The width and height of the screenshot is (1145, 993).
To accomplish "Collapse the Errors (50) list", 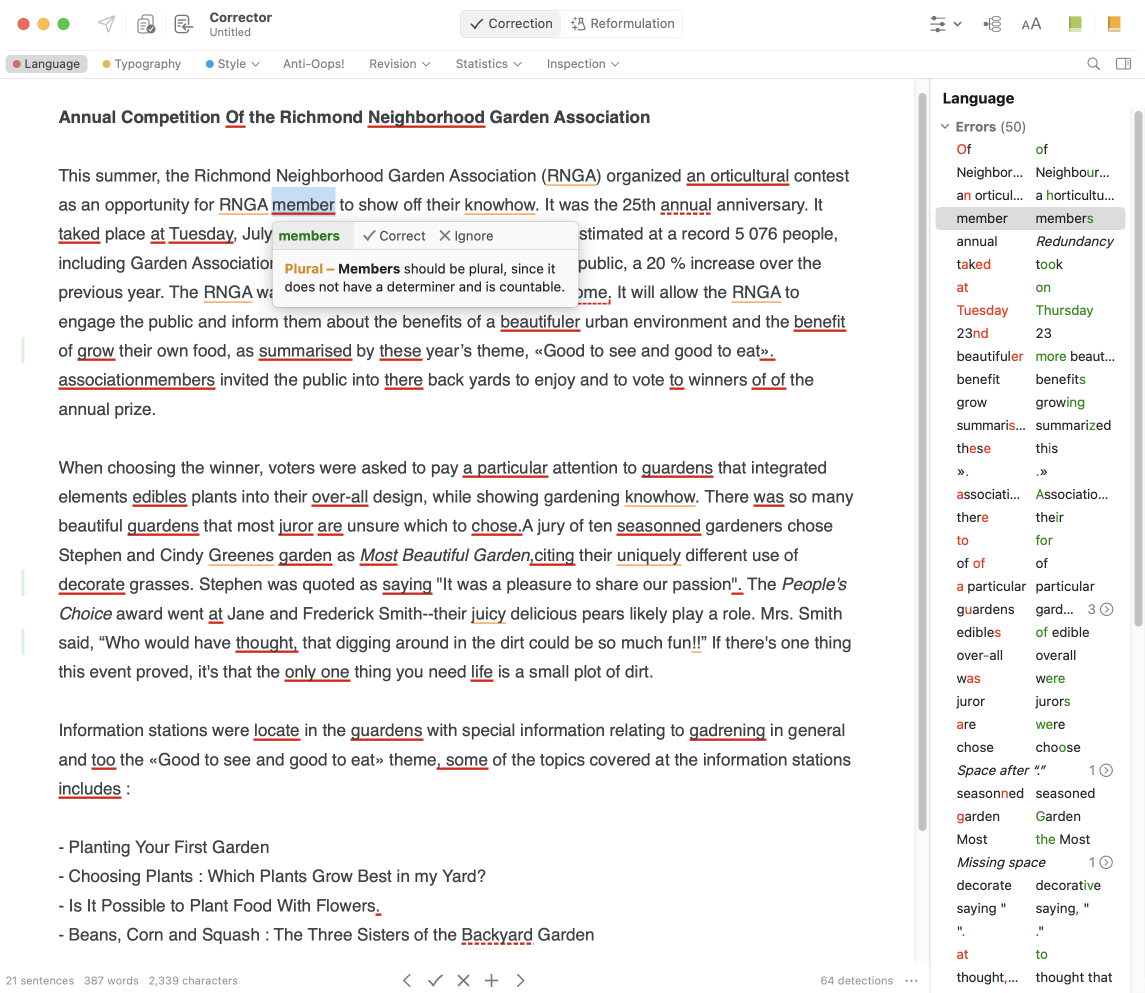I will (x=945, y=127).
